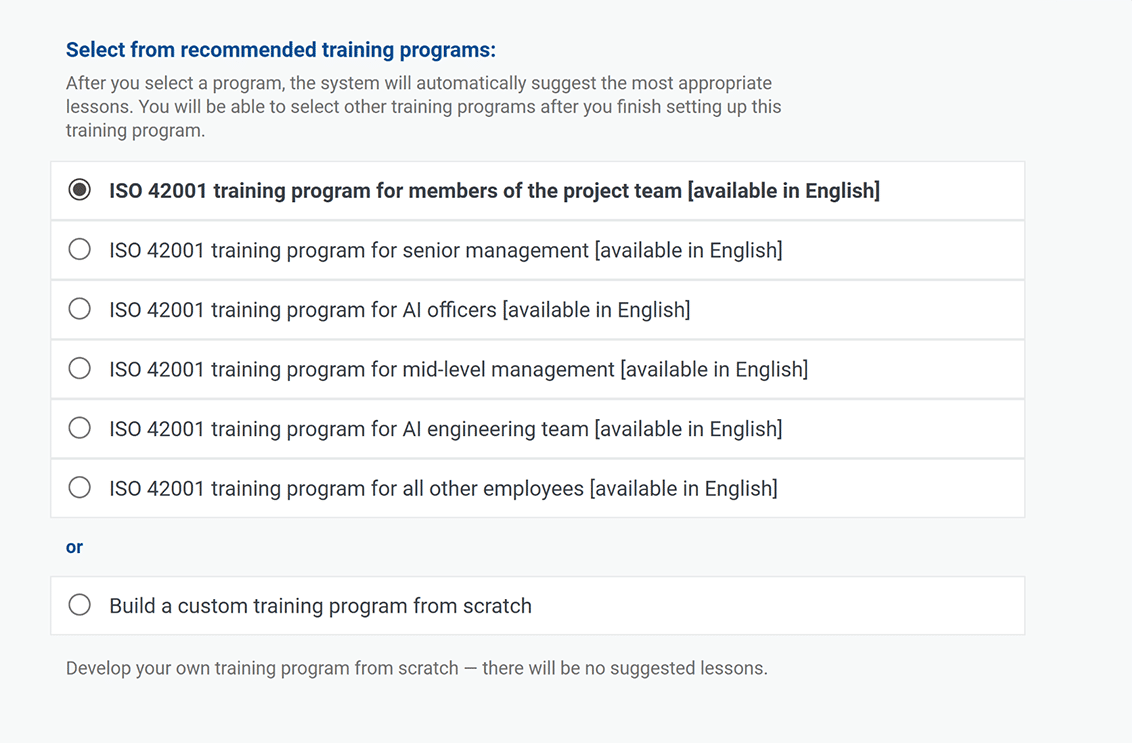Choose the senior management program radio button
The image size is (1132, 743).
click(x=80, y=250)
